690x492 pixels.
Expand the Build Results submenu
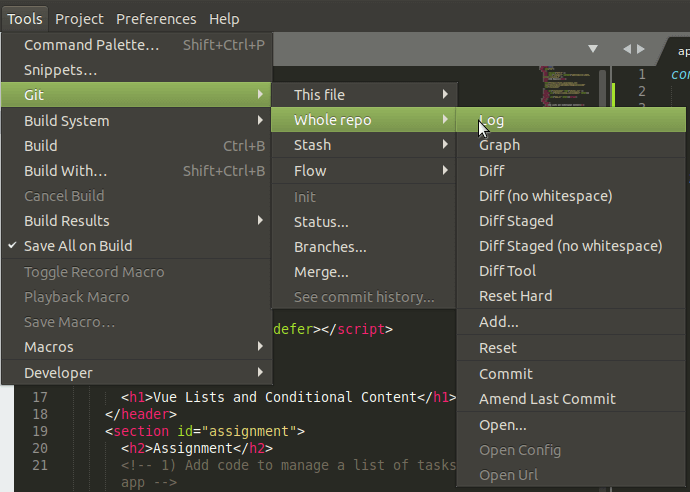(137, 220)
